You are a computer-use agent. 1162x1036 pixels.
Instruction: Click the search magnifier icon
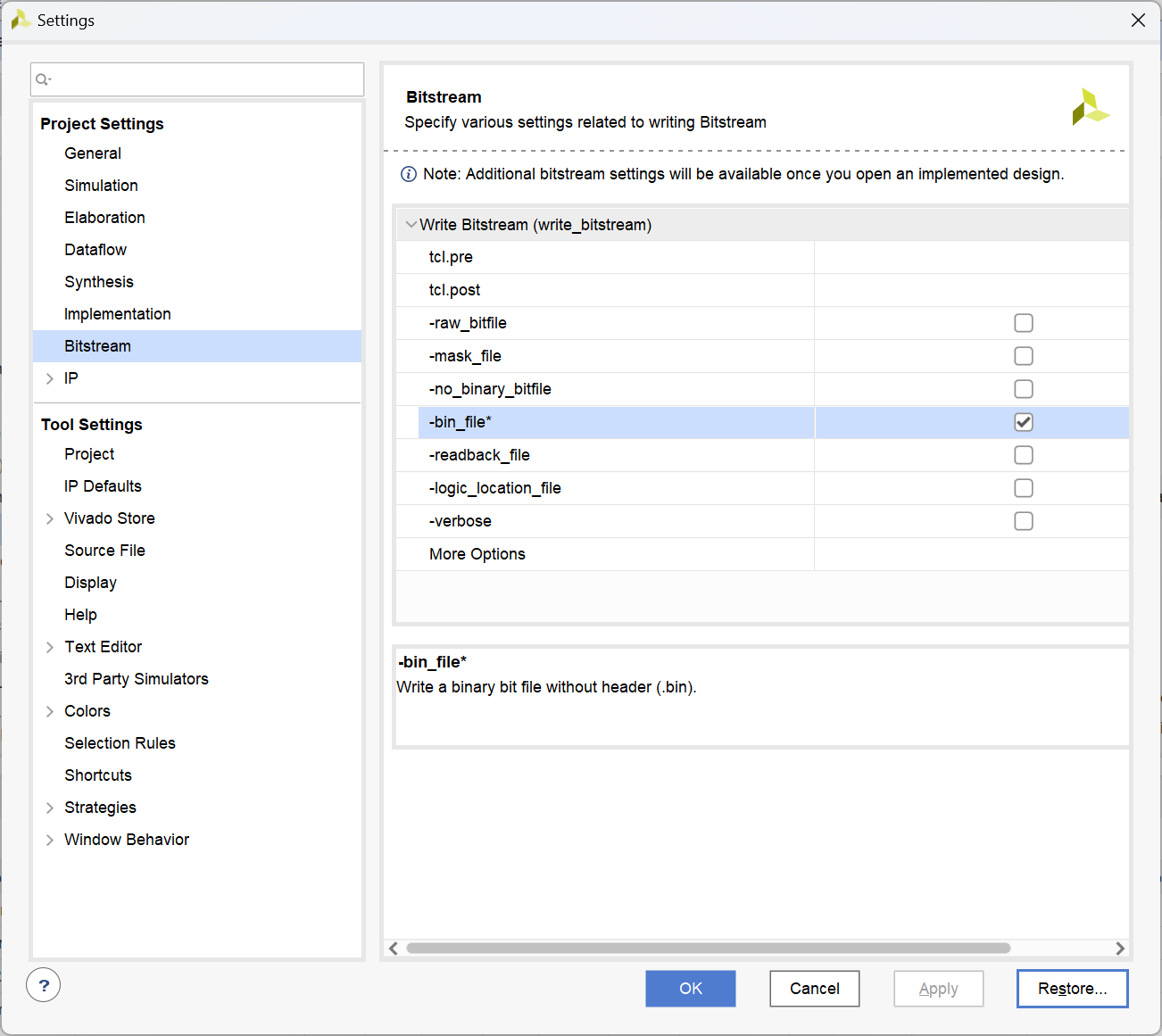click(x=43, y=79)
